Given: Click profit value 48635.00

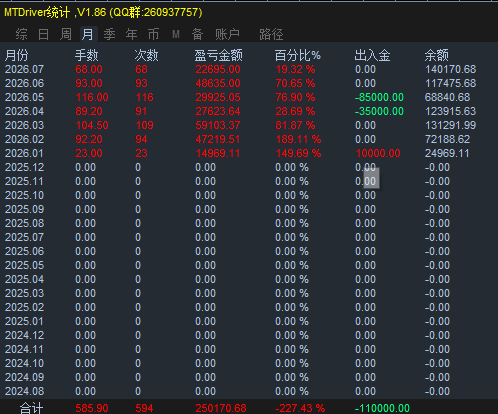Looking at the screenshot, I should (x=218, y=83).
